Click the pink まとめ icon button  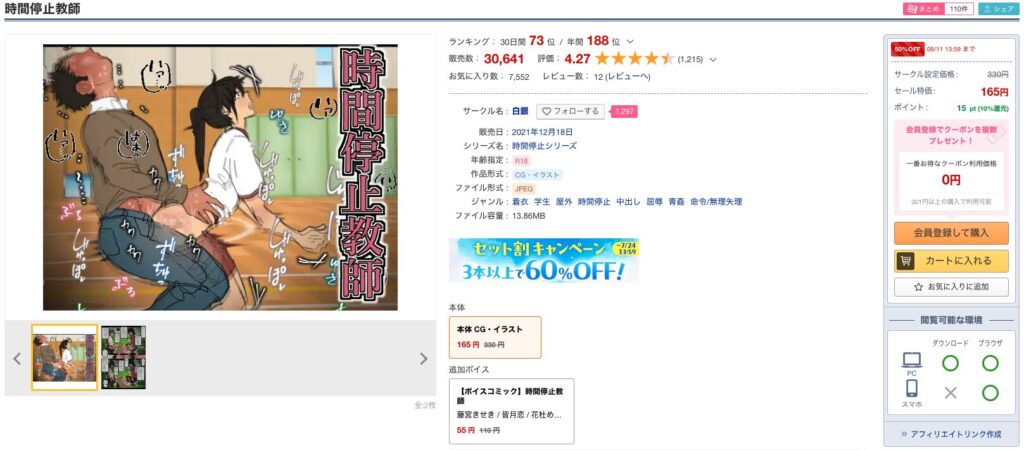923,9
